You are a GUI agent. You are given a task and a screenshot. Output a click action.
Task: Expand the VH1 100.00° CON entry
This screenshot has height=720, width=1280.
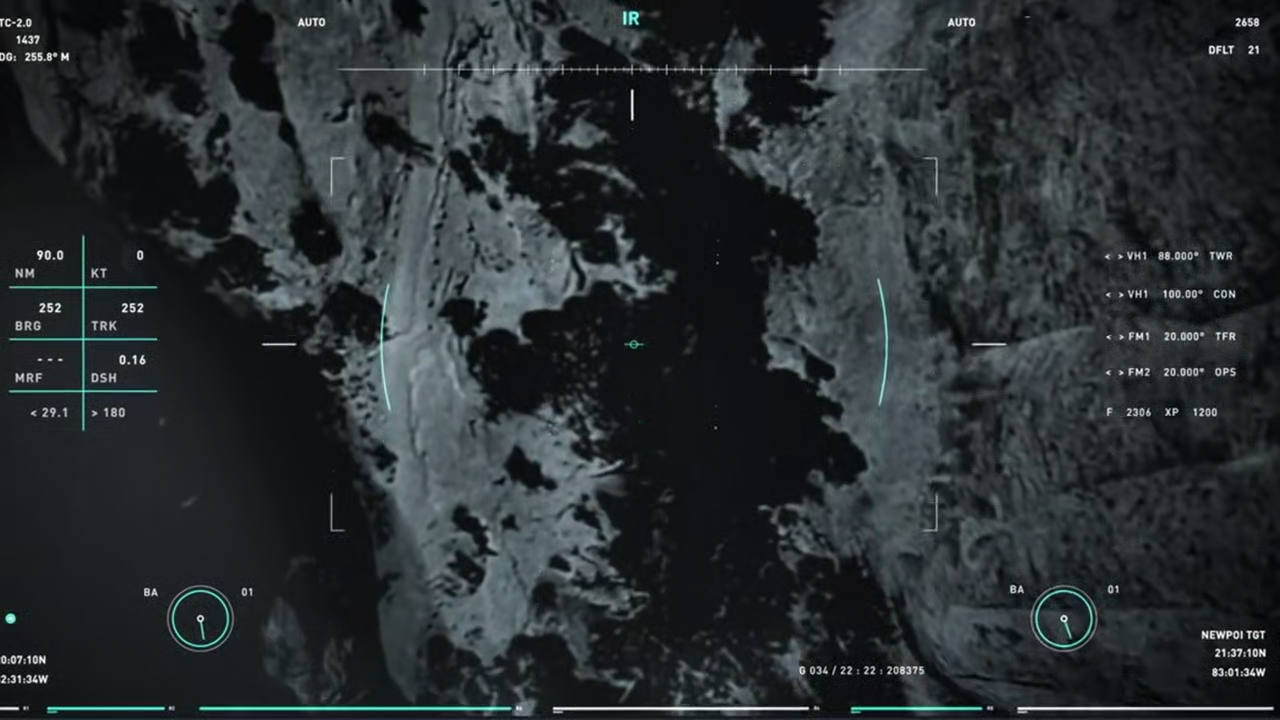pyautogui.click(x=1169, y=294)
